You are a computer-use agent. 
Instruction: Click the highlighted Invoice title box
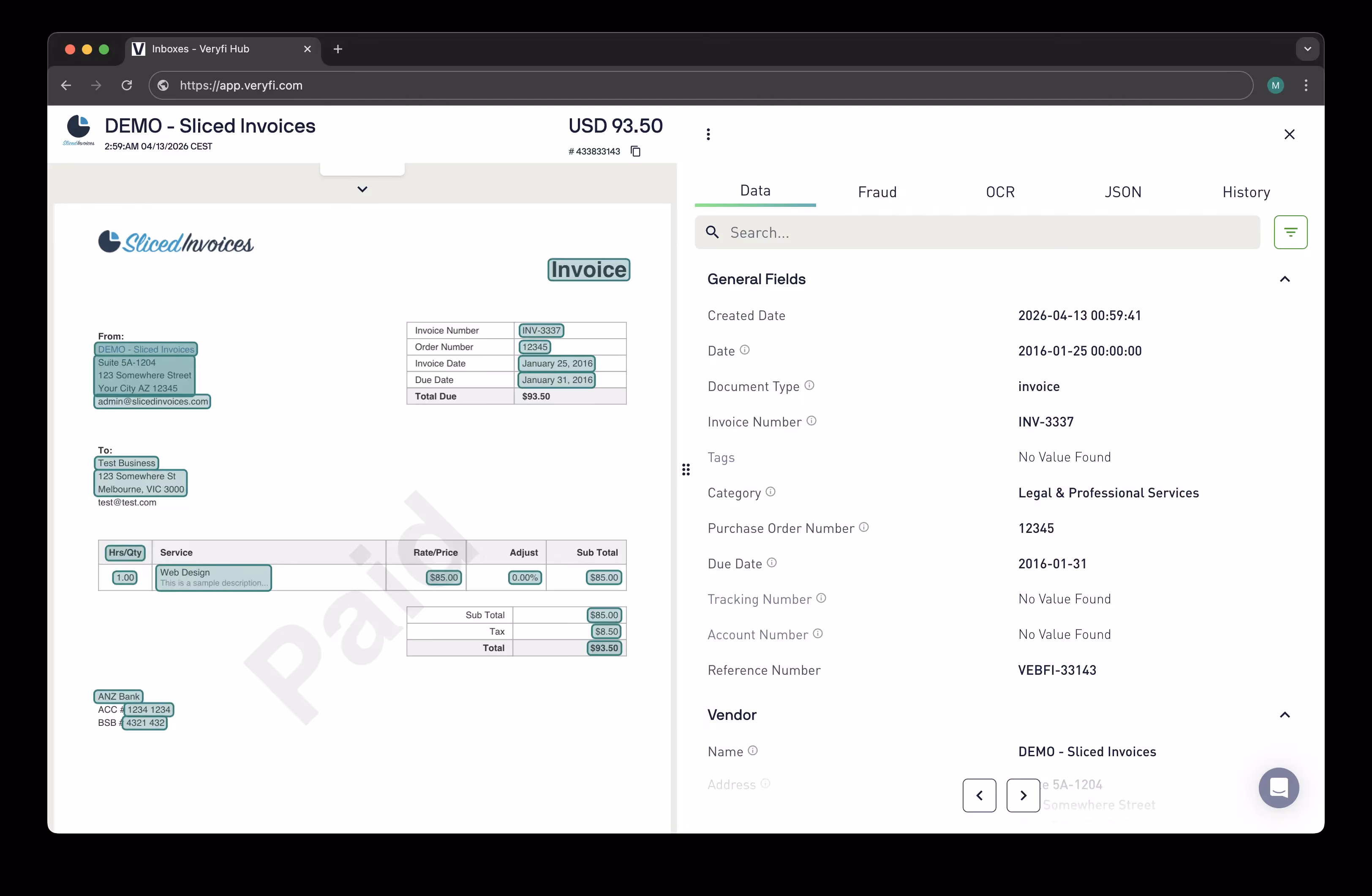(588, 270)
